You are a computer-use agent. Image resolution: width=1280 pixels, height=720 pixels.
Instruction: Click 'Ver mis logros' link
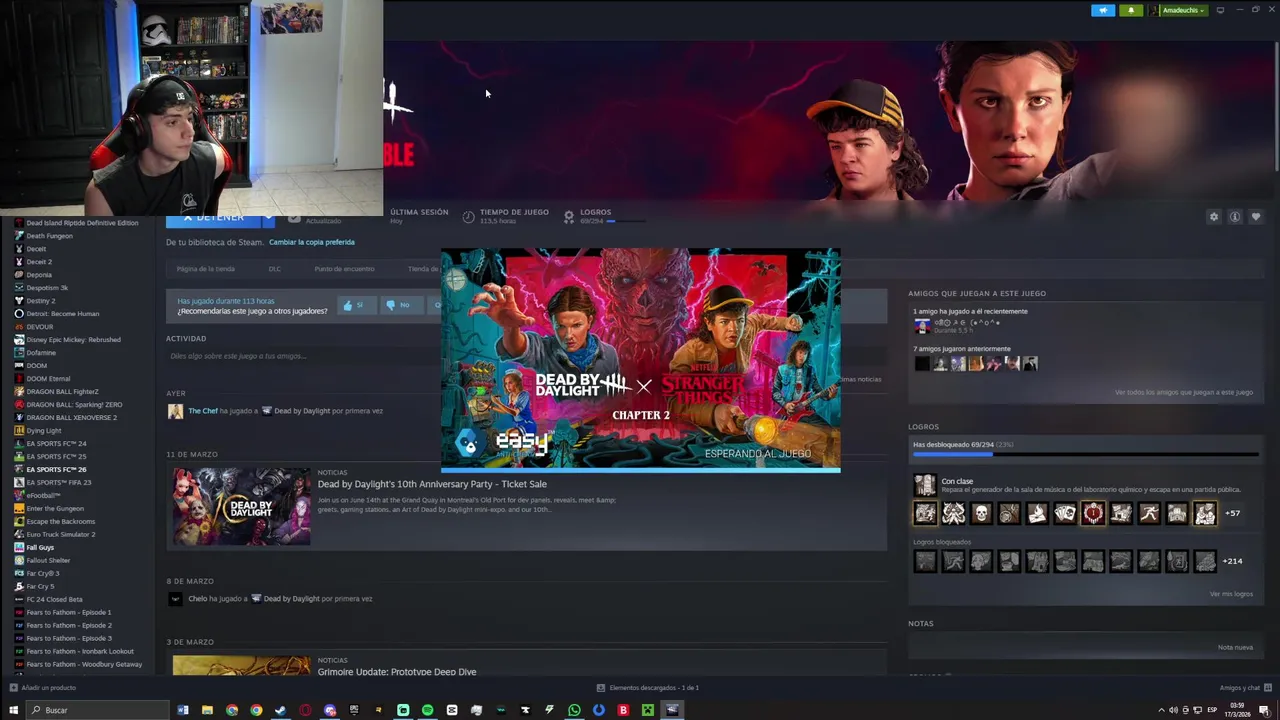(1231, 594)
